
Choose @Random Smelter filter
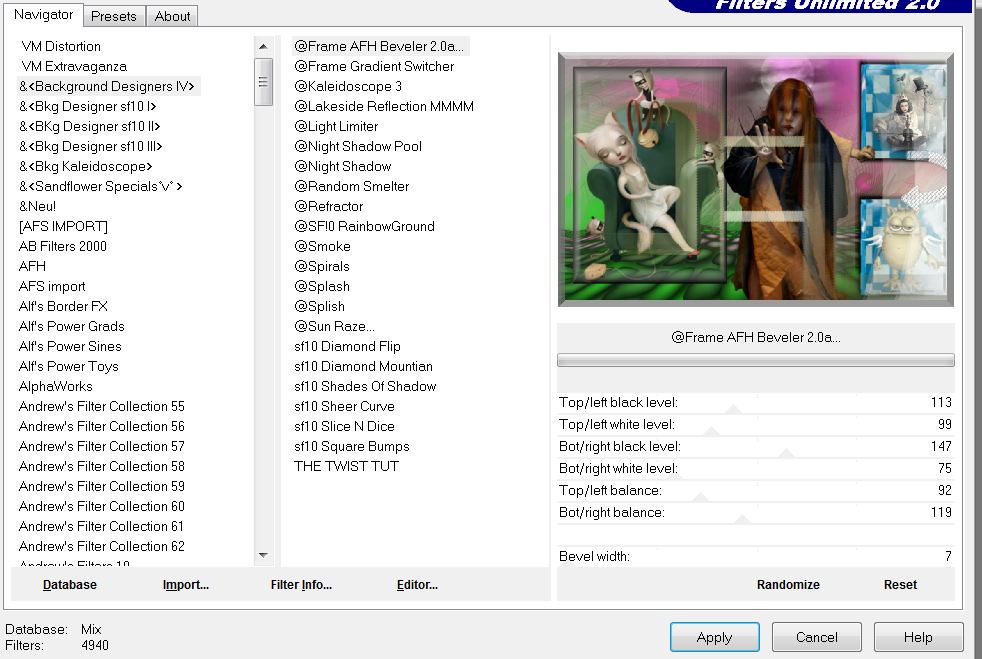[x=351, y=187]
